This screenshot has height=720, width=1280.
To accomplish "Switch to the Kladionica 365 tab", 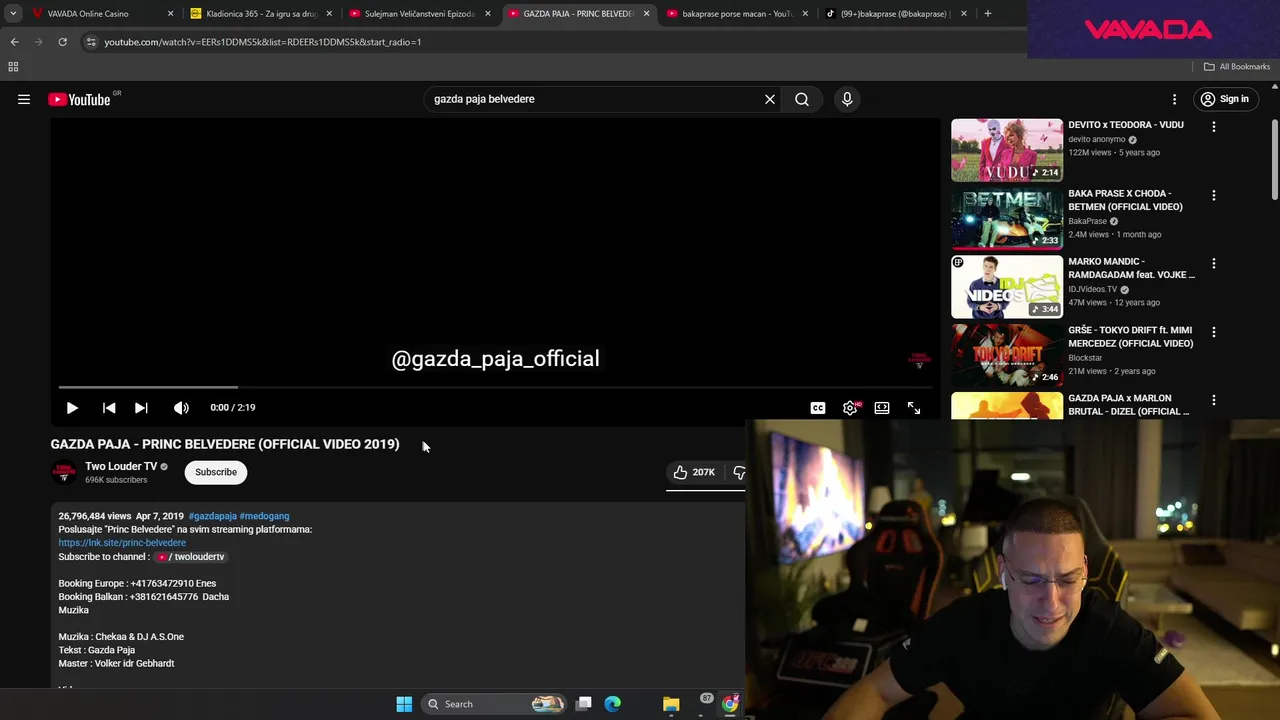I will (x=260, y=14).
